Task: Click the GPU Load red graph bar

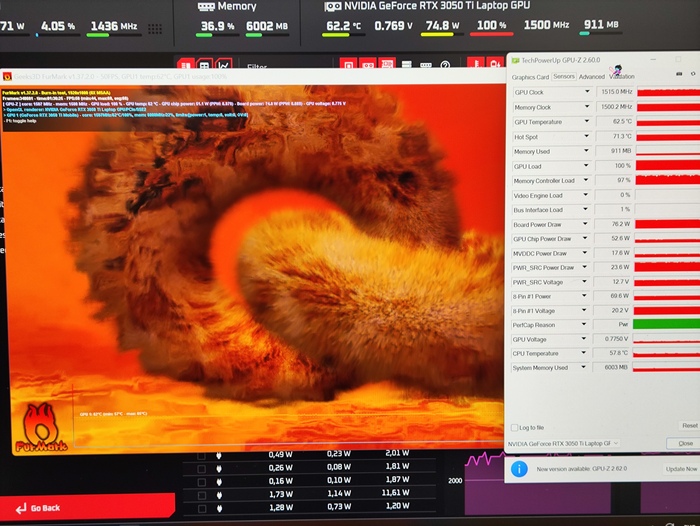Action: 668,166
